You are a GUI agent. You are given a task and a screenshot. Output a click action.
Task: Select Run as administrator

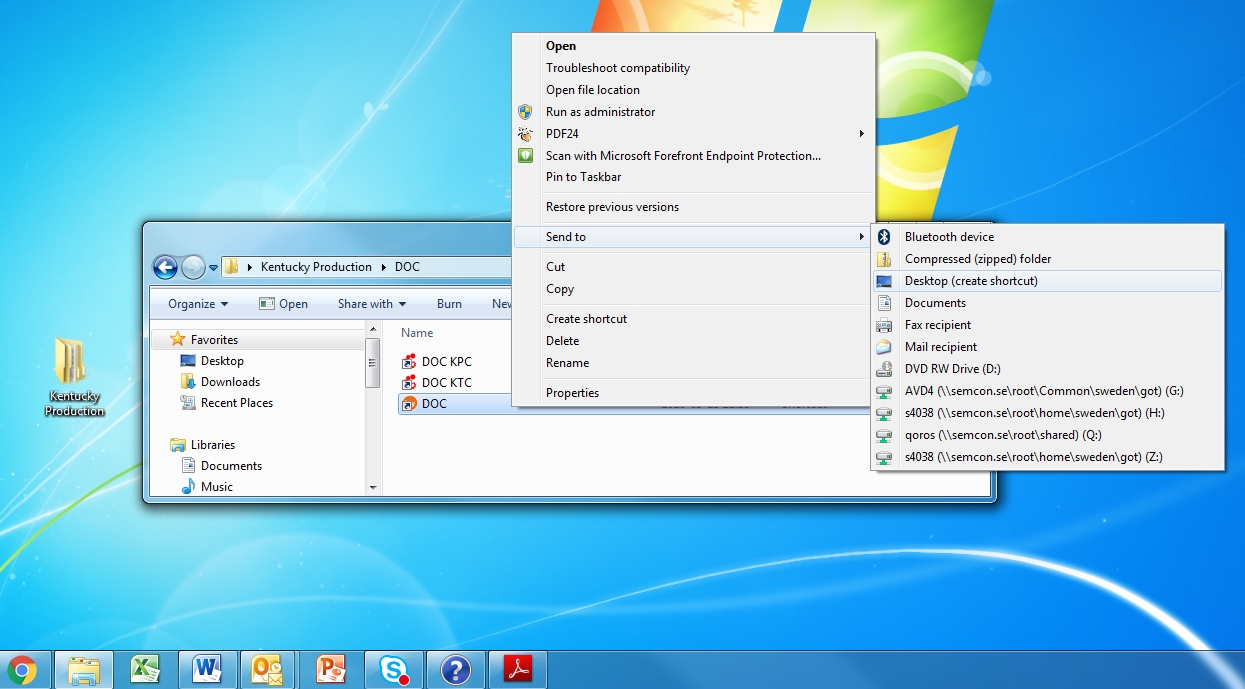coord(600,112)
